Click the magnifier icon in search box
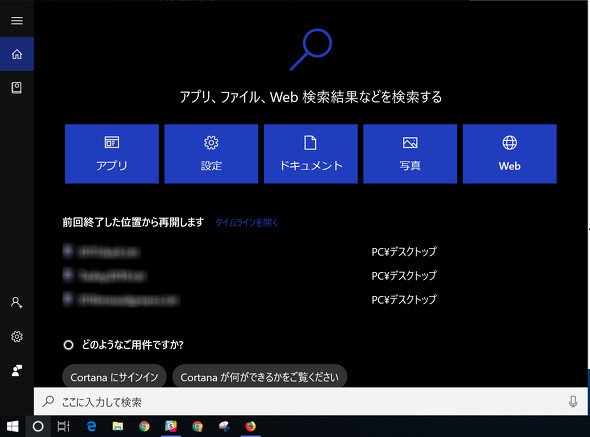The width and height of the screenshot is (590, 437). tap(48, 402)
